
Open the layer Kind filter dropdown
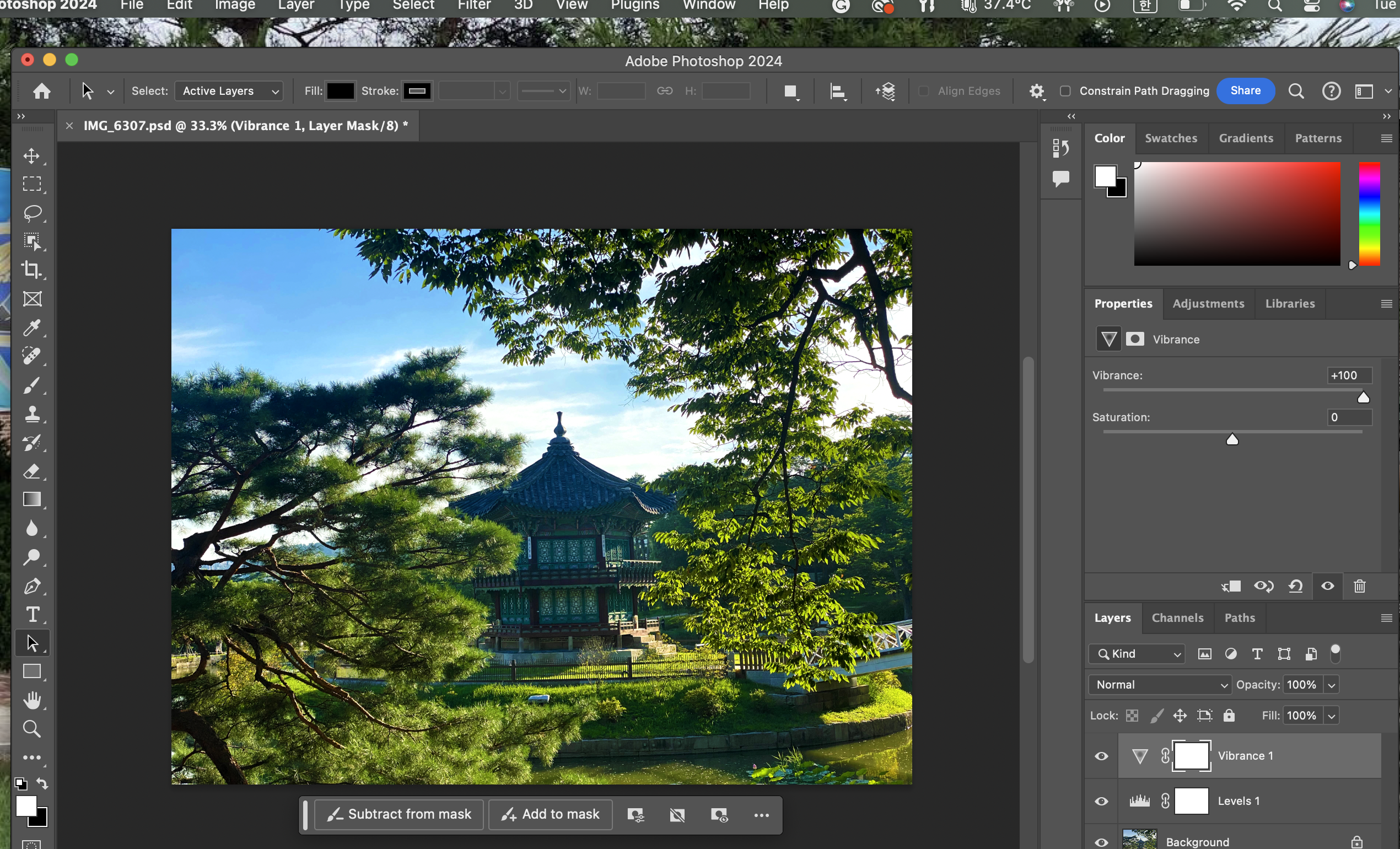coord(1137,654)
